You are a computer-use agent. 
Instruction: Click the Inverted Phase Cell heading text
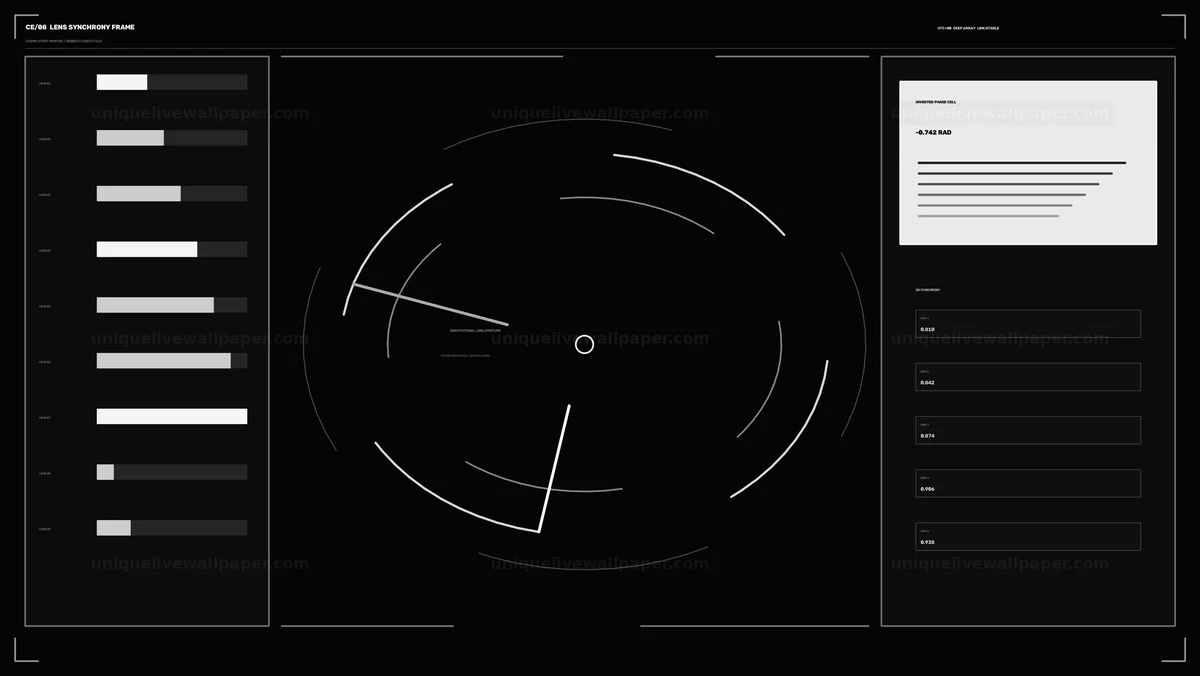pos(935,102)
